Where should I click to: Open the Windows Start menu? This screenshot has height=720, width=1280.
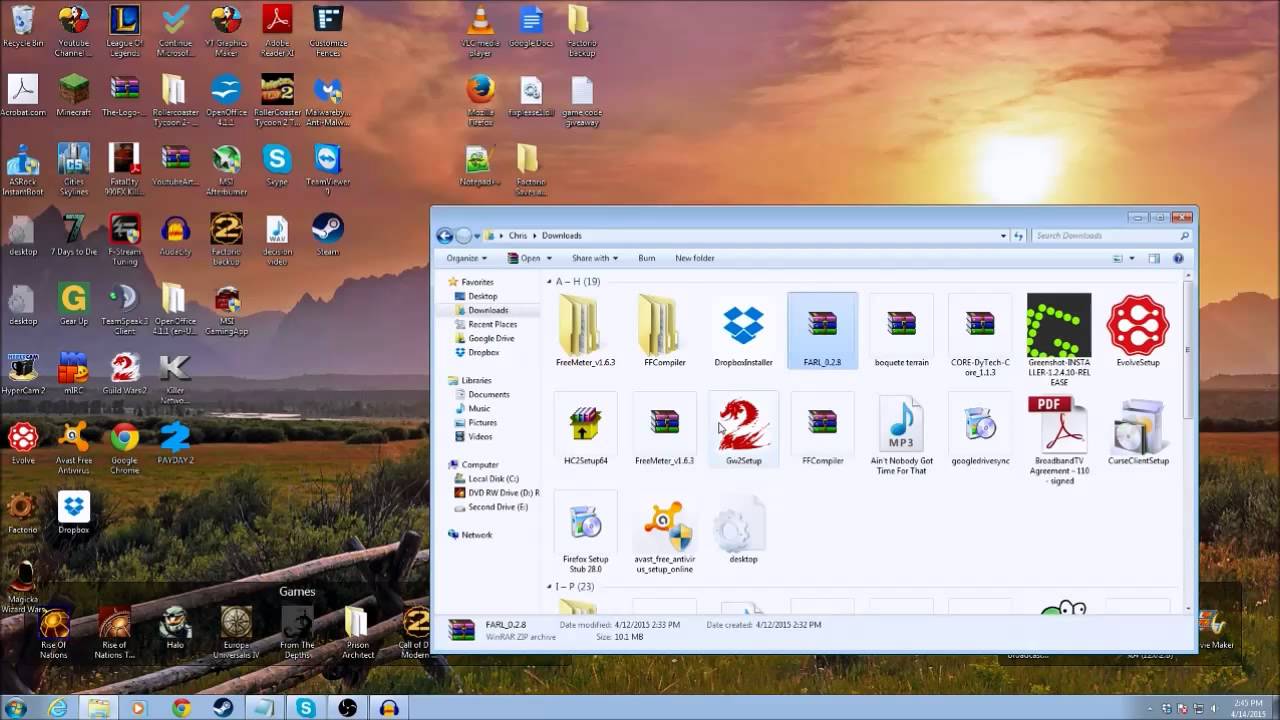tap(15, 708)
